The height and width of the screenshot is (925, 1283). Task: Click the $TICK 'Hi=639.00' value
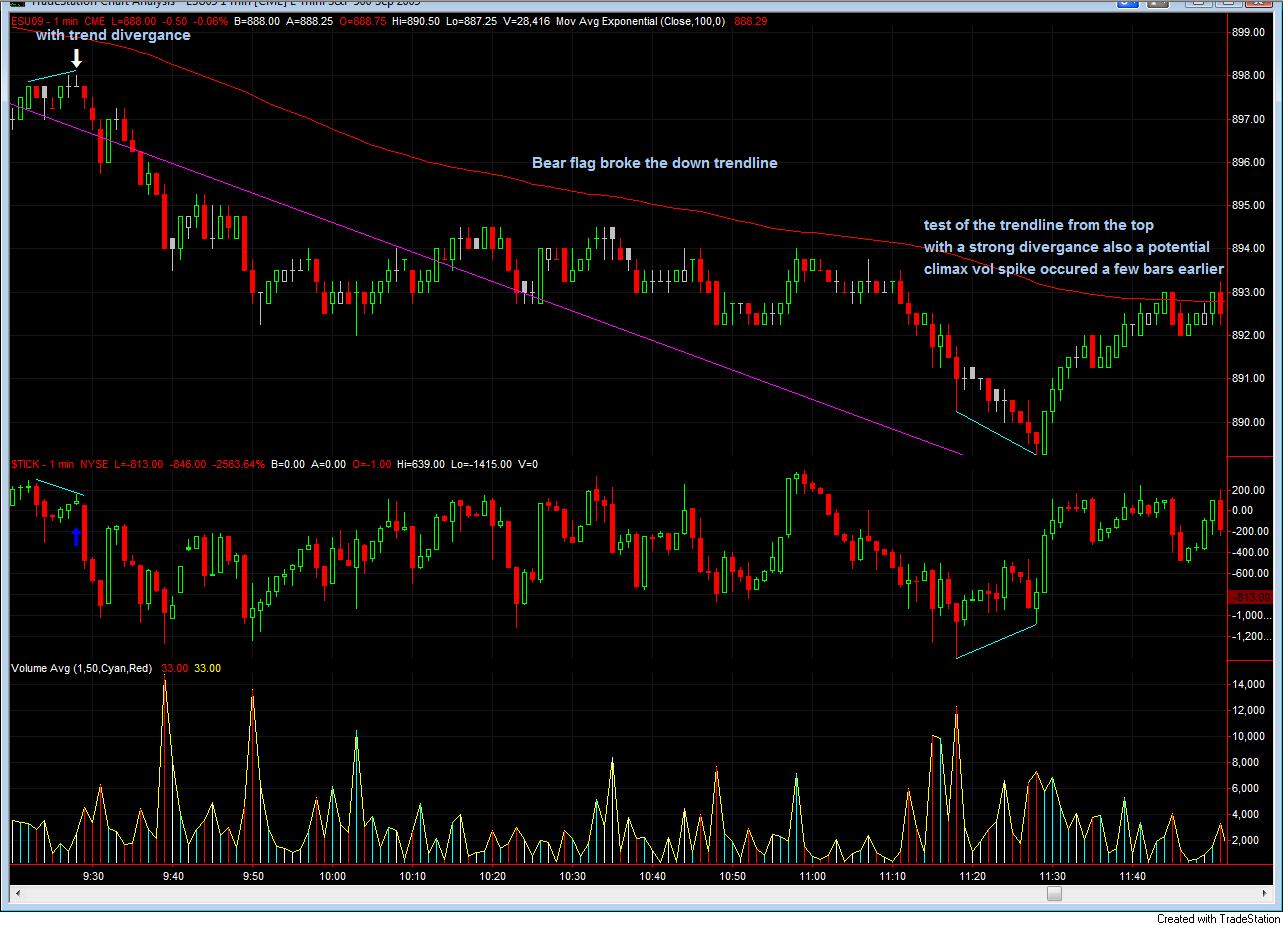[420, 464]
